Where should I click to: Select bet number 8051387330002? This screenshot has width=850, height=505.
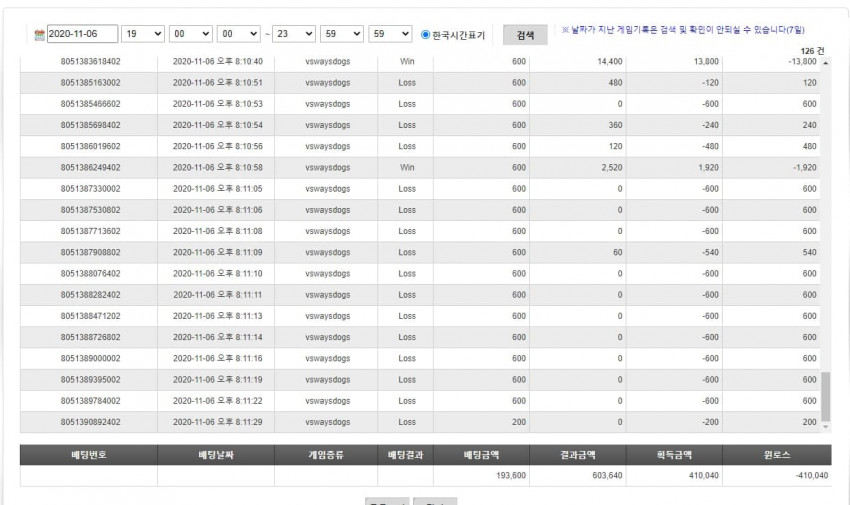click(91, 189)
